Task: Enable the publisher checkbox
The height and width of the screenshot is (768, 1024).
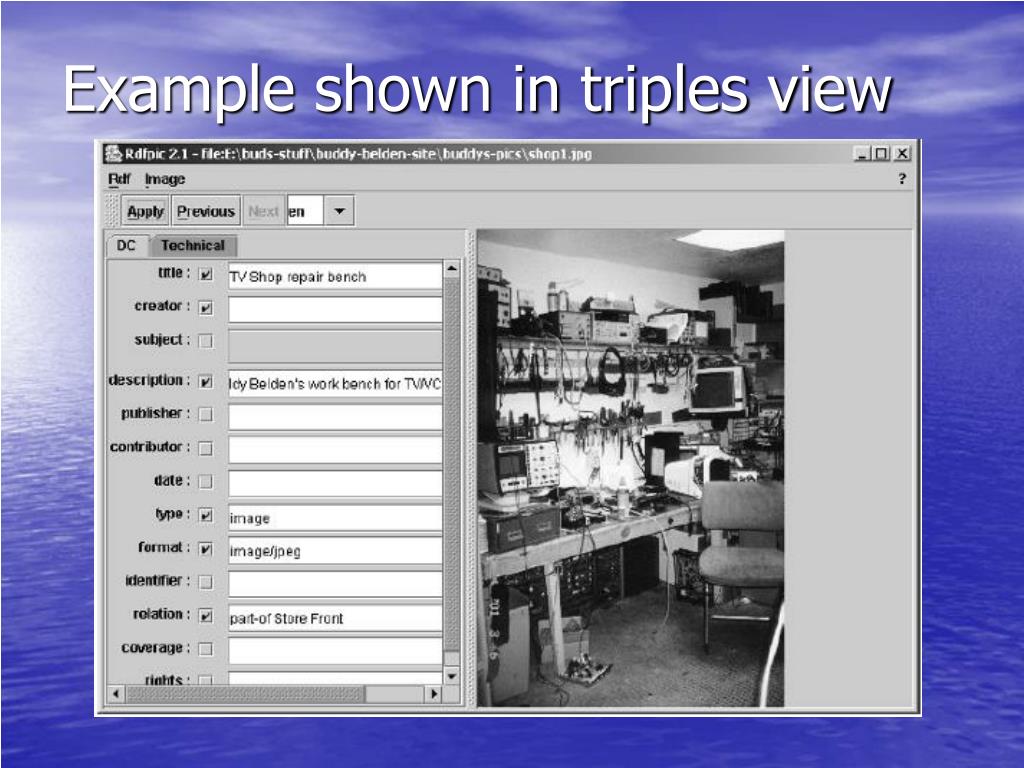Action: tap(206, 415)
